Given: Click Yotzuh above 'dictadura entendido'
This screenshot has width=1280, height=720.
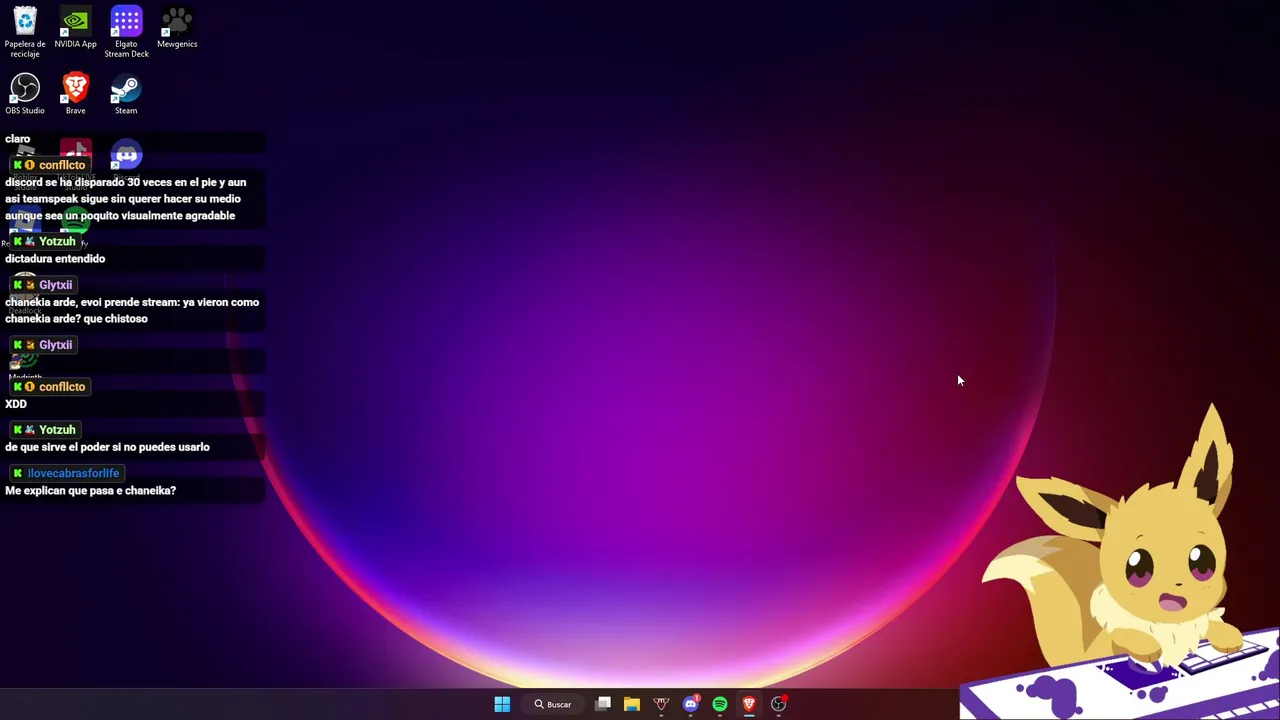Looking at the screenshot, I should (x=57, y=241).
